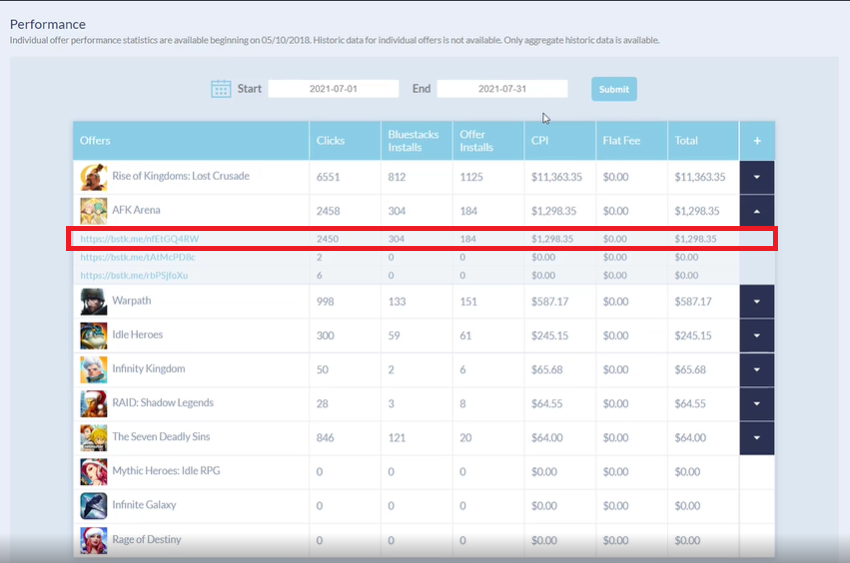Viewport: 850px width, 563px height.
Task: Click Rise of Kingdoms game icon
Action: [x=94, y=177]
